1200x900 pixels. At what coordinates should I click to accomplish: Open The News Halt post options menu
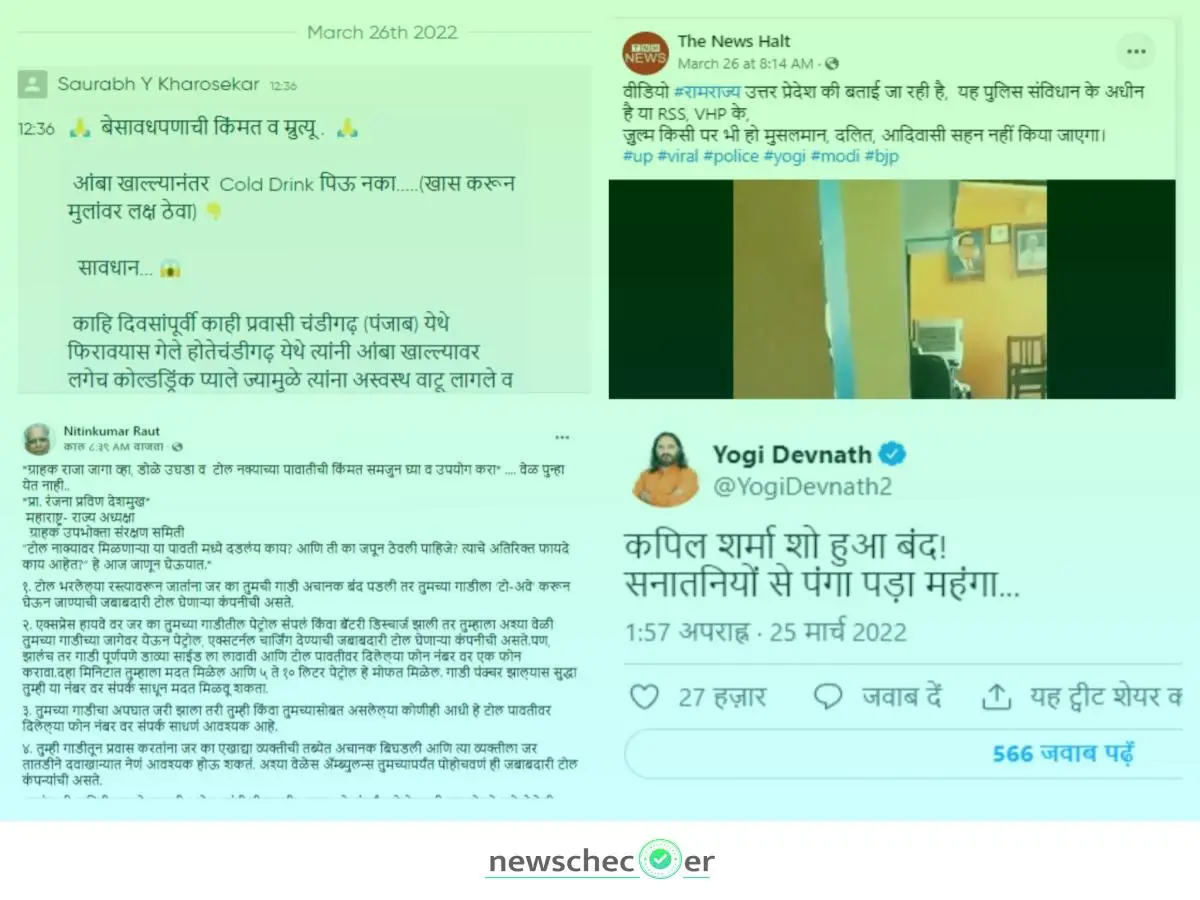[1136, 51]
